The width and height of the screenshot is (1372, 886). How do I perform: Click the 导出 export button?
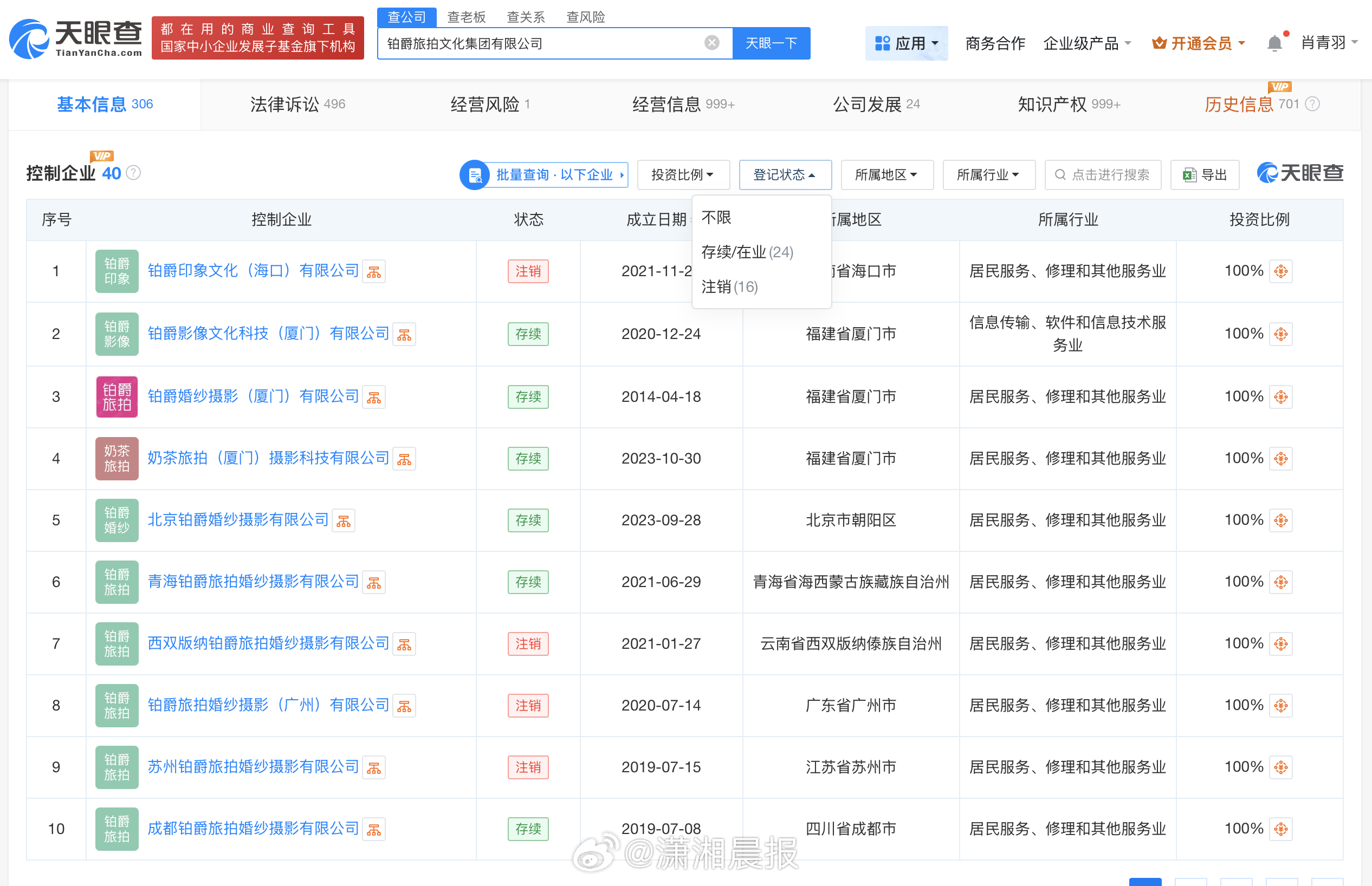[x=1205, y=175]
